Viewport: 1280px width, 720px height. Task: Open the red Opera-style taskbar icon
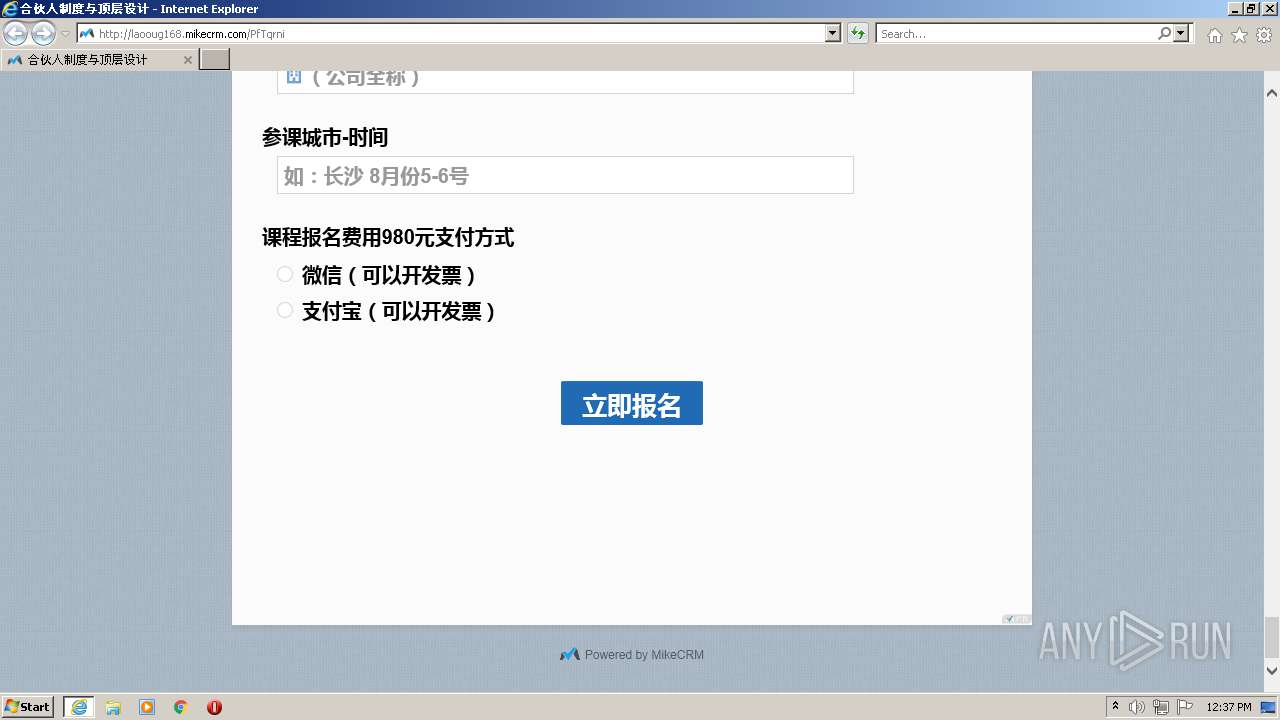tap(214, 707)
